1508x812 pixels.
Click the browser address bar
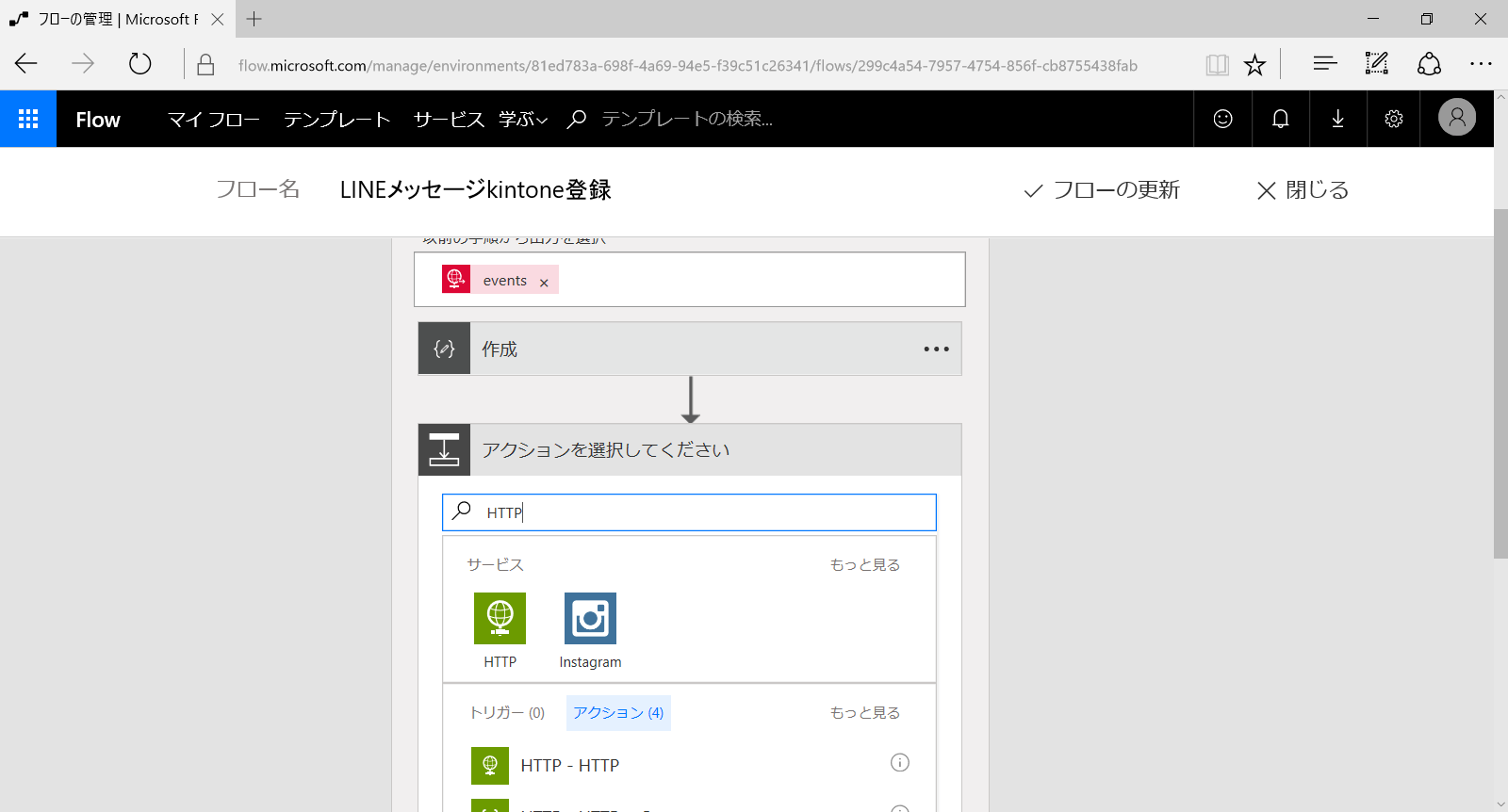pyautogui.click(x=688, y=65)
